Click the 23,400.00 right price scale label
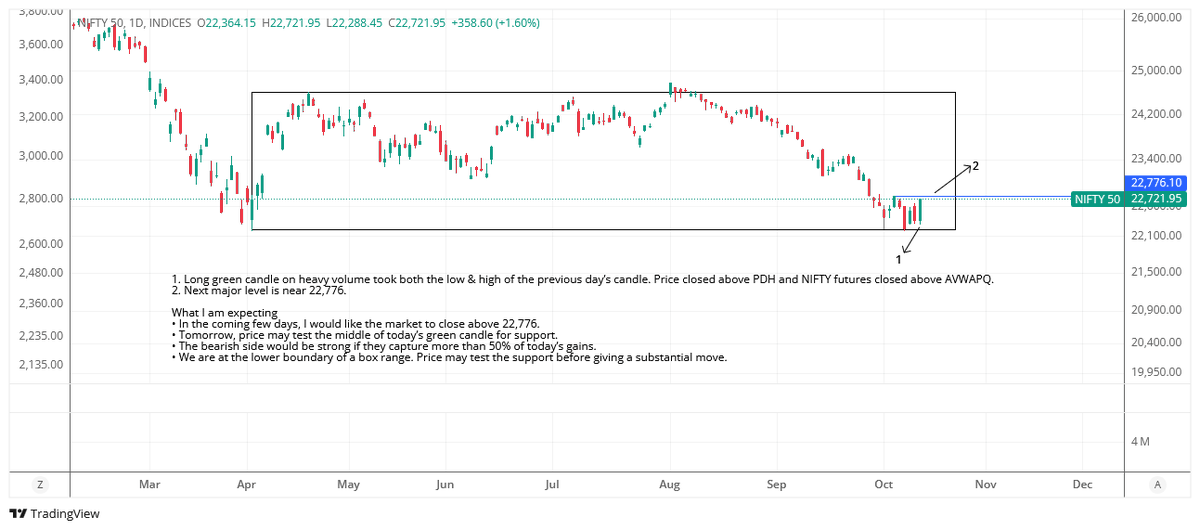This screenshot has width=1200, height=530. point(1157,159)
